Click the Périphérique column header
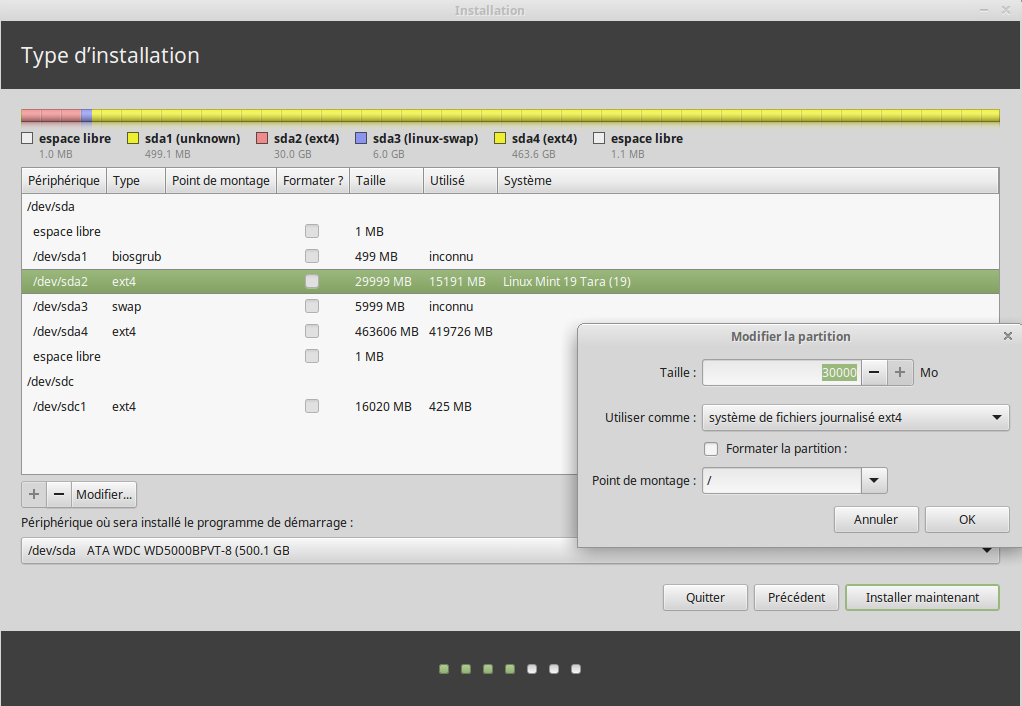The height and width of the screenshot is (706, 1022). click(x=64, y=181)
